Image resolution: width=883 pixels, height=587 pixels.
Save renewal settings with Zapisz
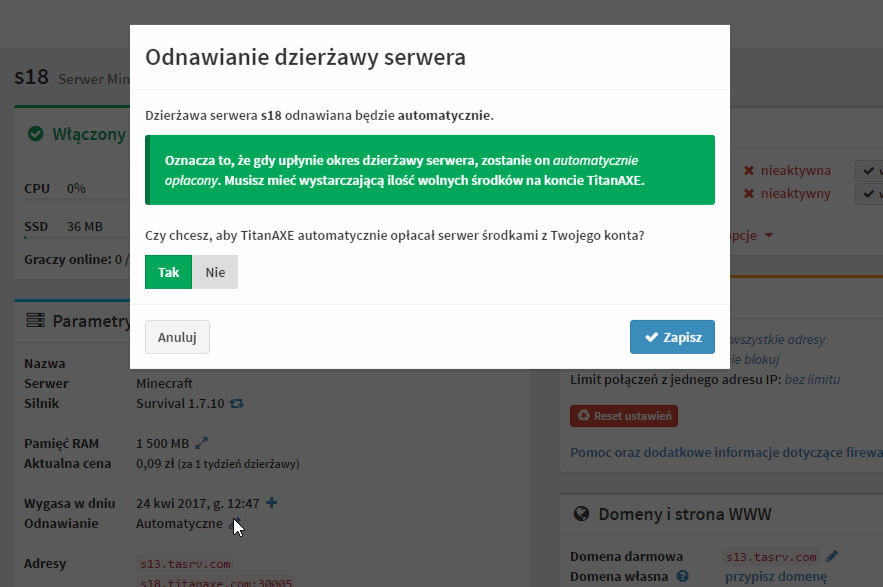672,337
